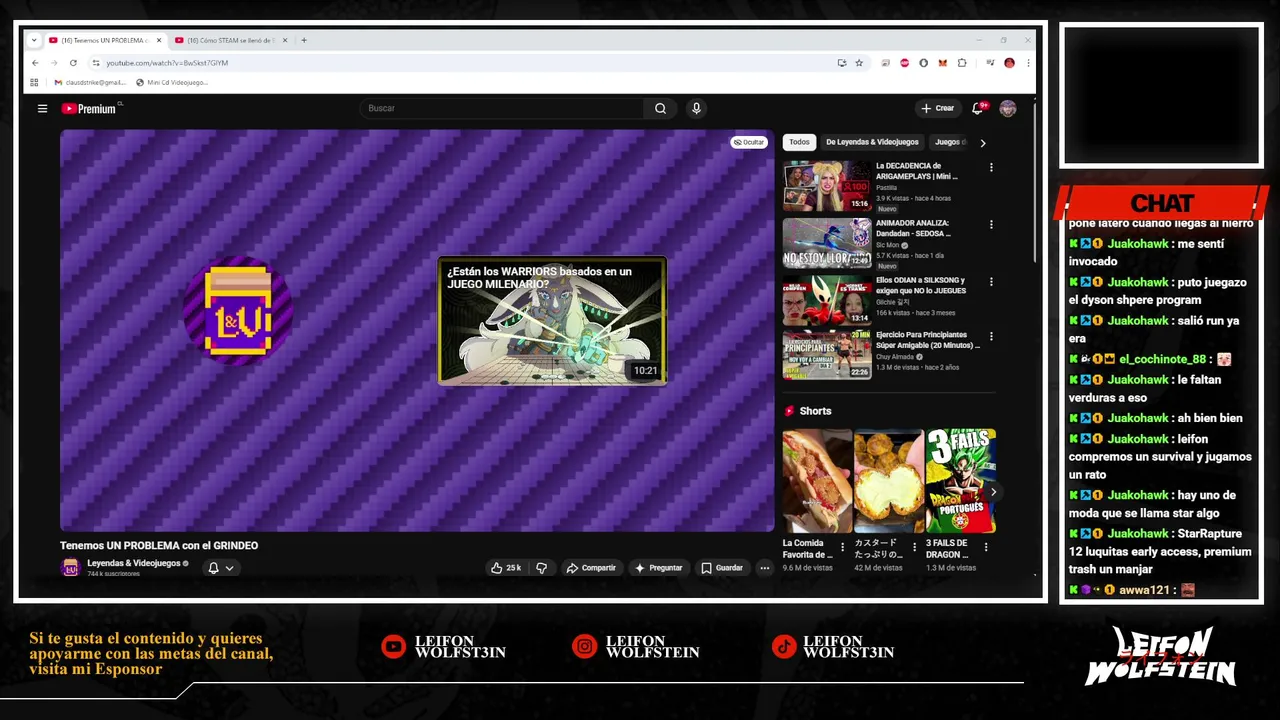Click the Crear button
Viewport: 1280px width, 720px height.
click(x=938, y=108)
